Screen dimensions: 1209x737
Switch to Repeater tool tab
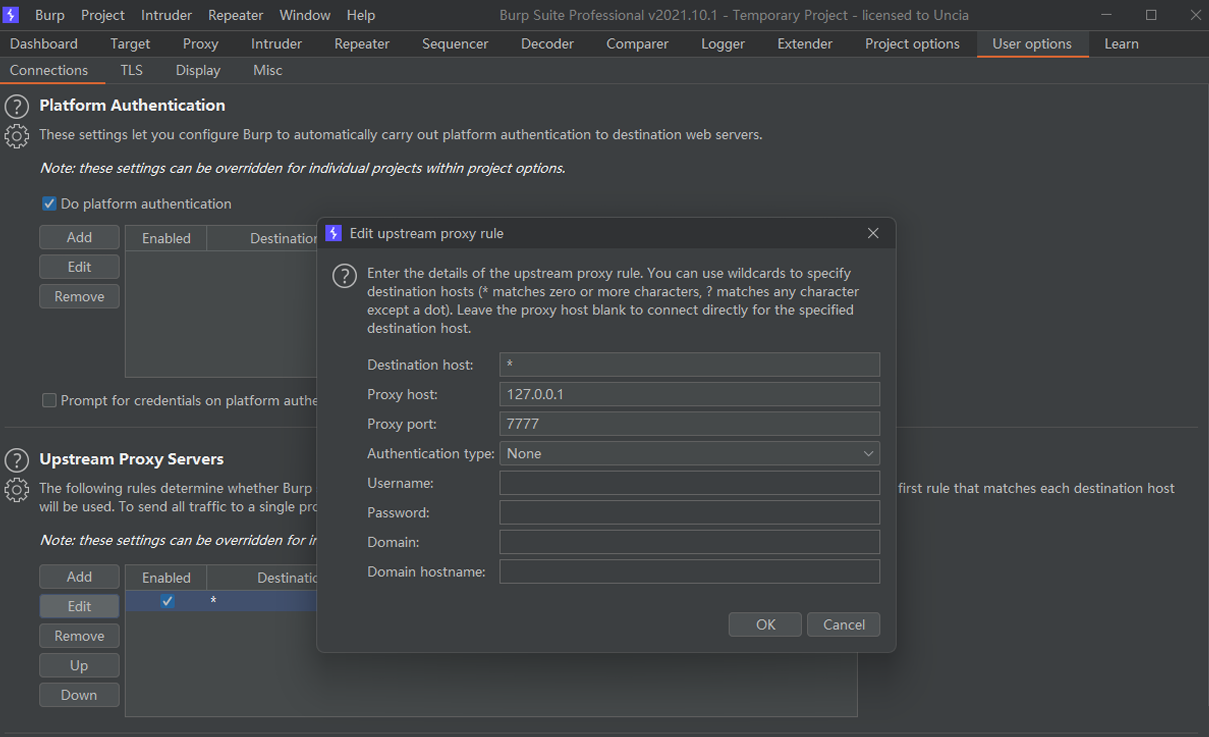click(362, 44)
